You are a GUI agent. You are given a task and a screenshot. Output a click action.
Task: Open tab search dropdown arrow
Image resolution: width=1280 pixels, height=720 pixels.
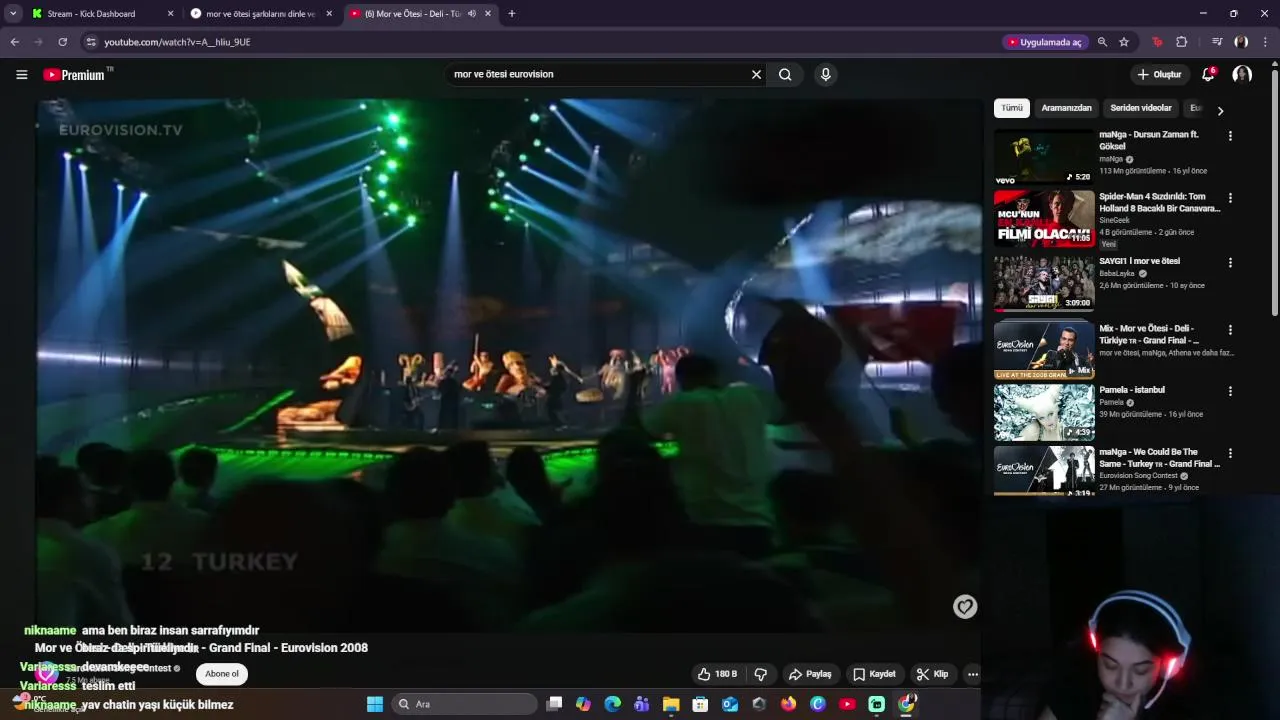pyautogui.click(x=13, y=14)
